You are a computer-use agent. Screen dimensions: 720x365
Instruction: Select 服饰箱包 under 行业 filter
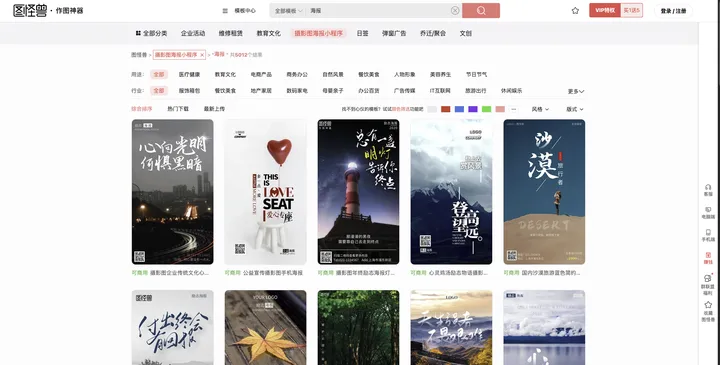tap(189, 91)
